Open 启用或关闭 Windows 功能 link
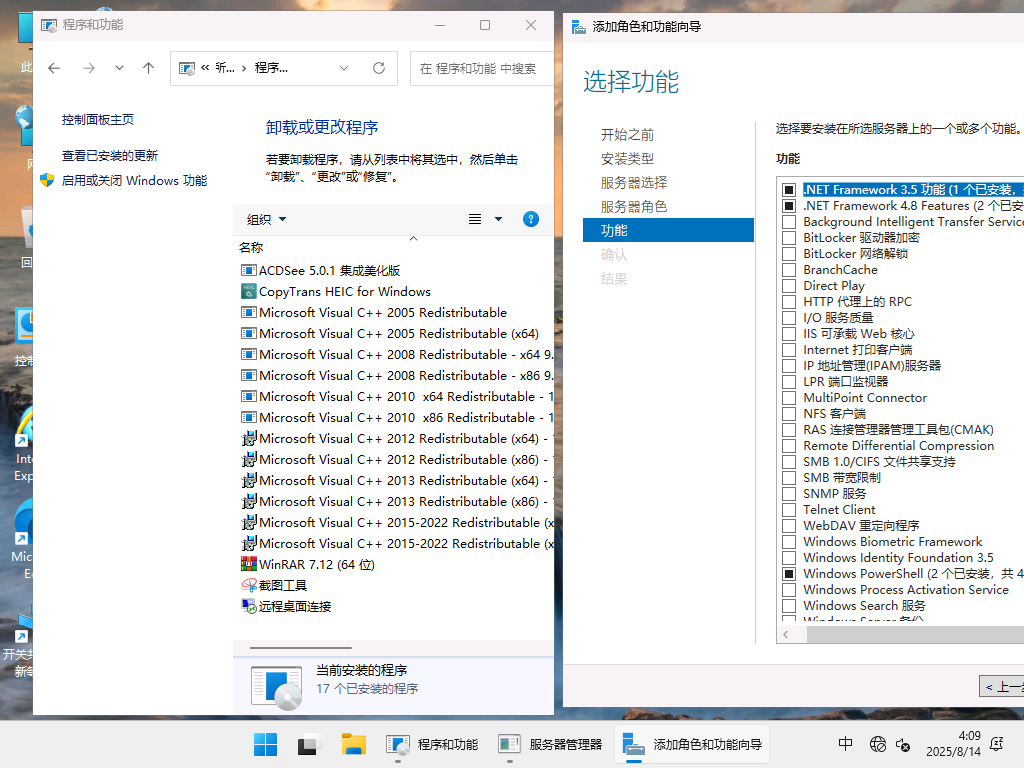 [134, 180]
